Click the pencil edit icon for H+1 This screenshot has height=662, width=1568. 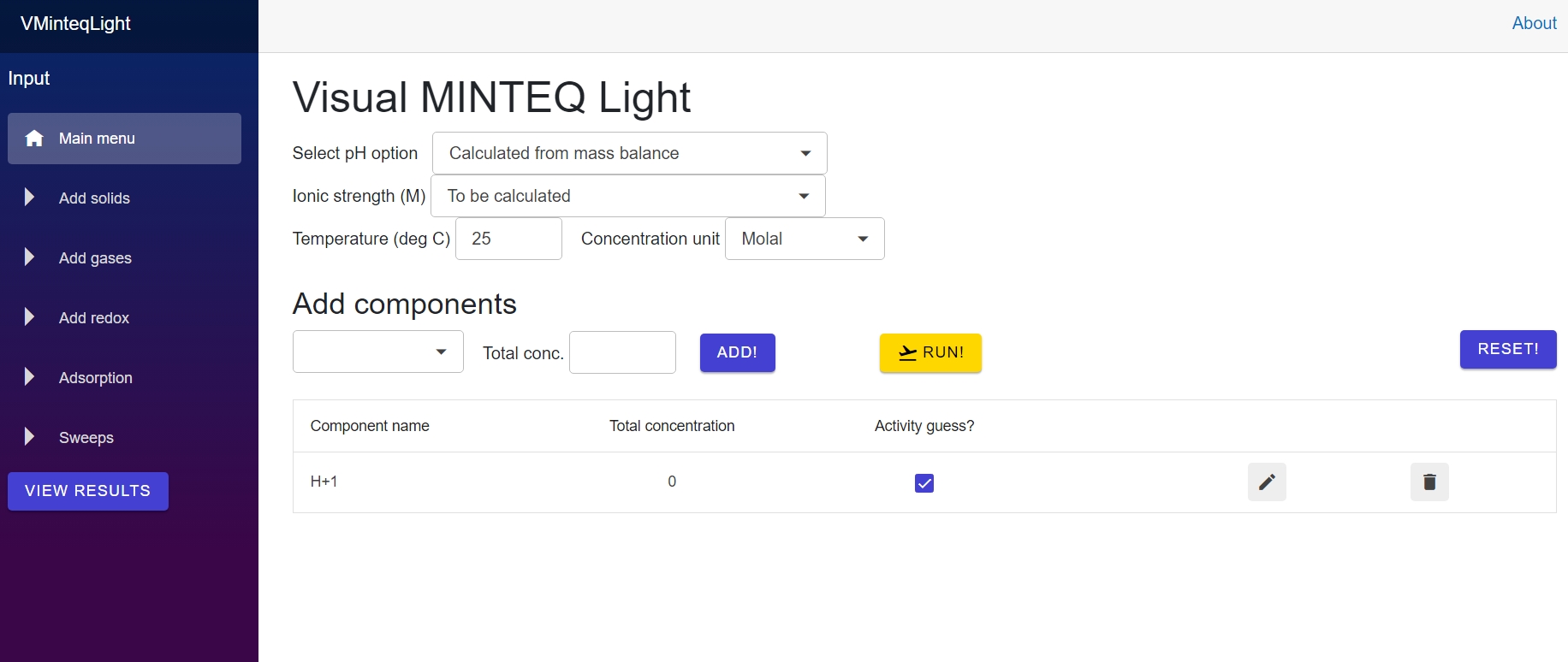point(1267,482)
